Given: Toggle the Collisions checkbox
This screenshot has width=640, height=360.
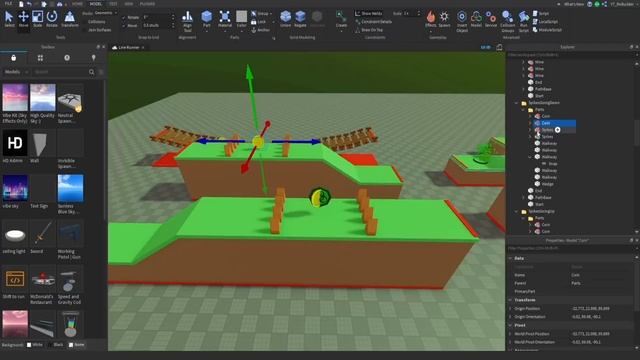Looking at the screenshot, I should 84,22.
